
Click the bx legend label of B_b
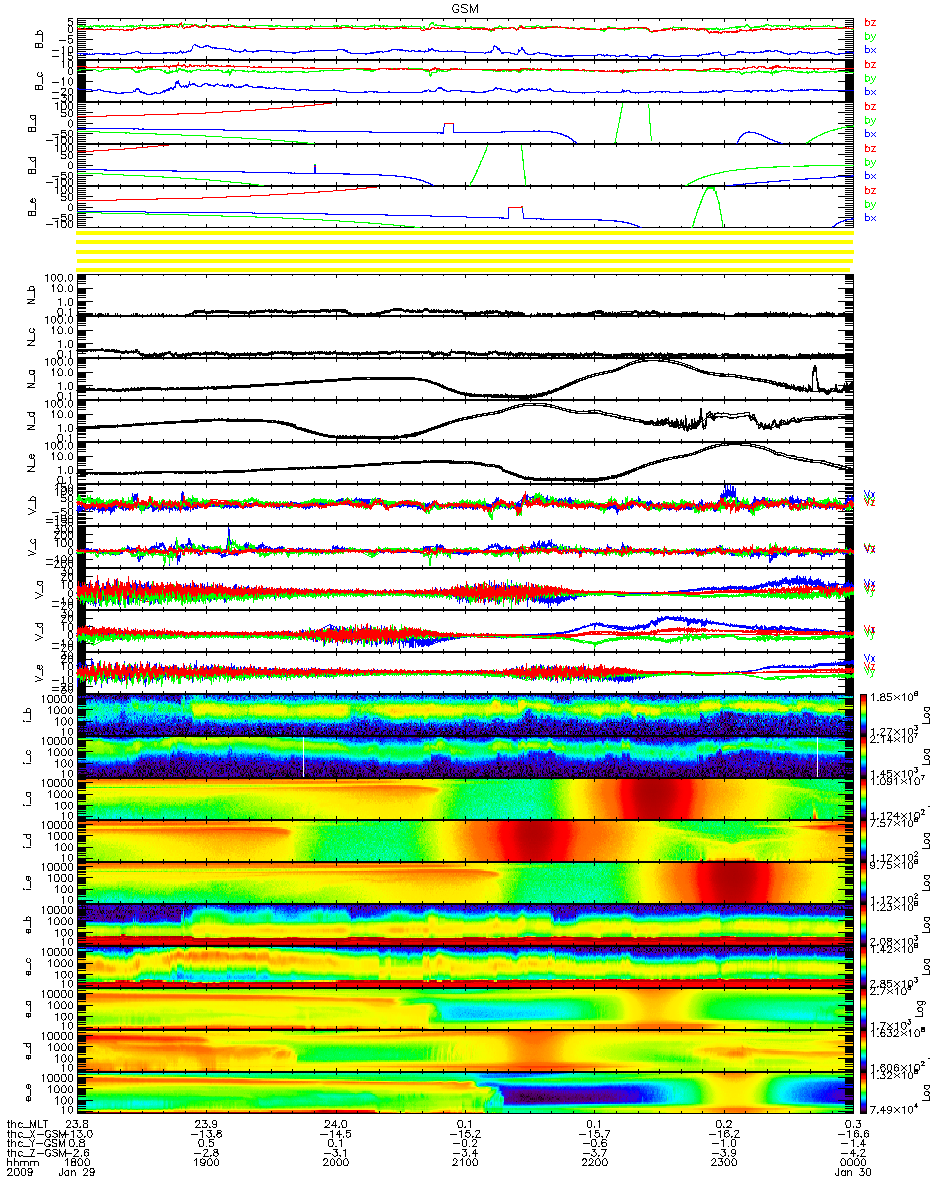[870, 49]
